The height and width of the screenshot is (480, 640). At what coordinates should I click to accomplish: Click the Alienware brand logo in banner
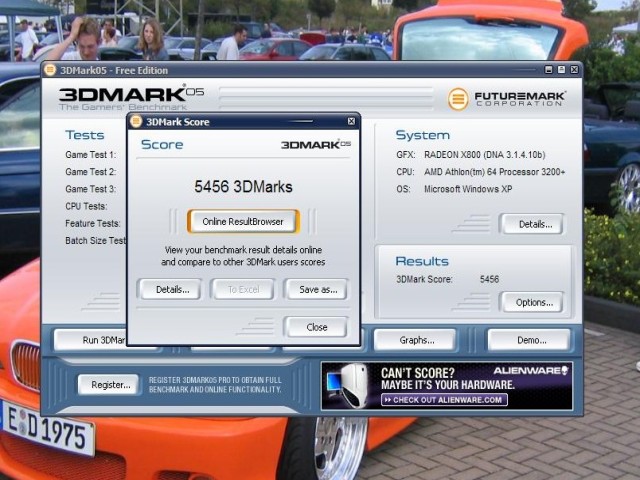(531, 371)
